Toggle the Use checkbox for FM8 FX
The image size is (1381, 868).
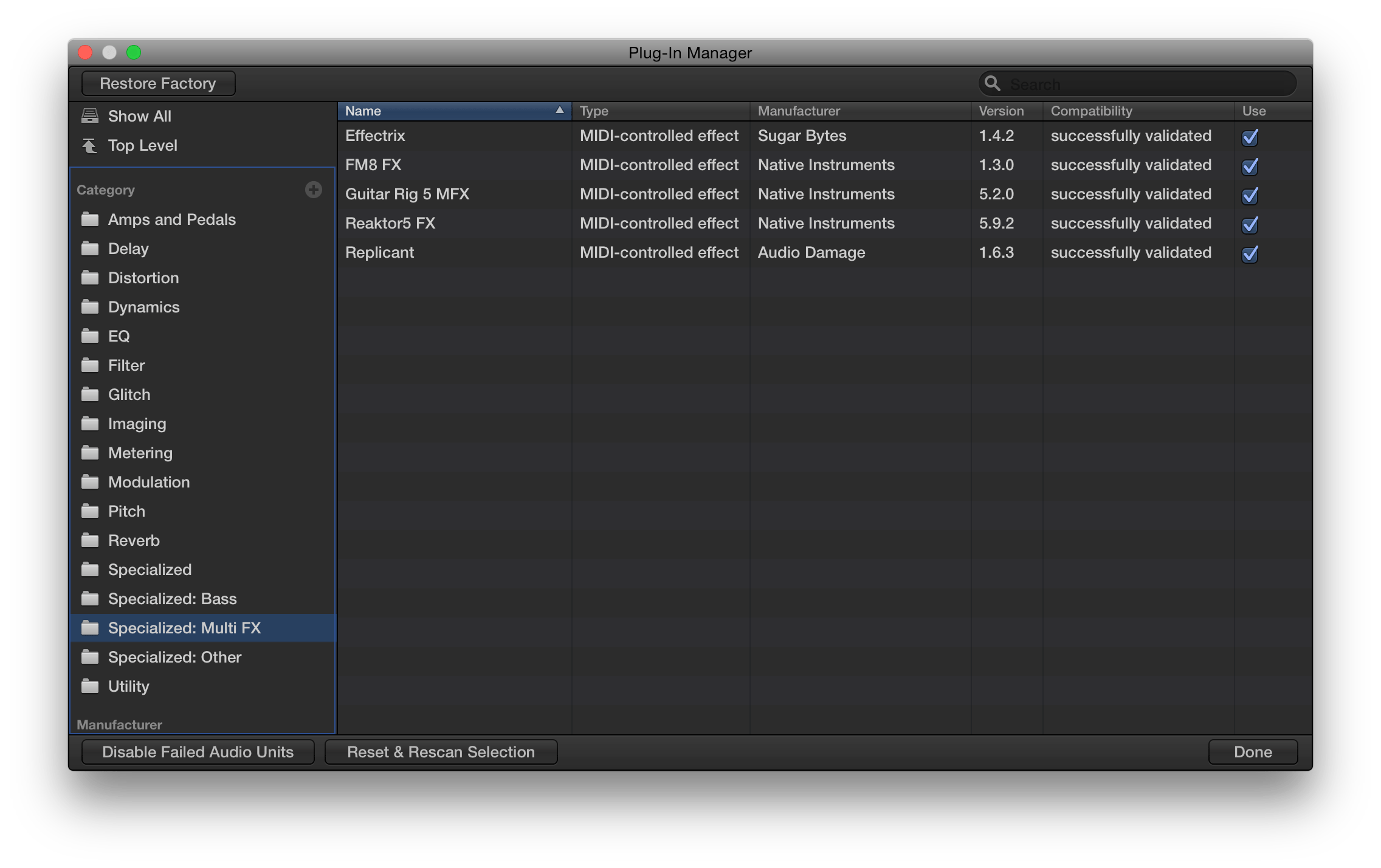1249,167
